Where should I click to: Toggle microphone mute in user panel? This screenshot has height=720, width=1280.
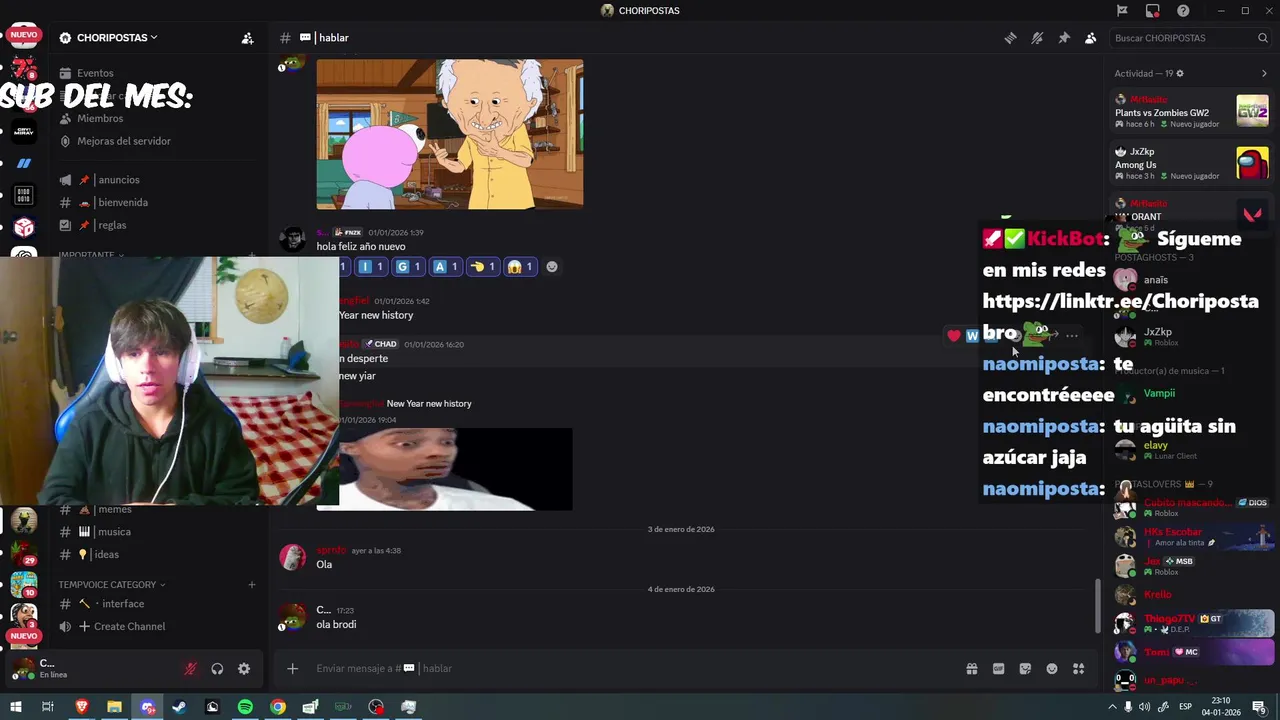[190, 669]
